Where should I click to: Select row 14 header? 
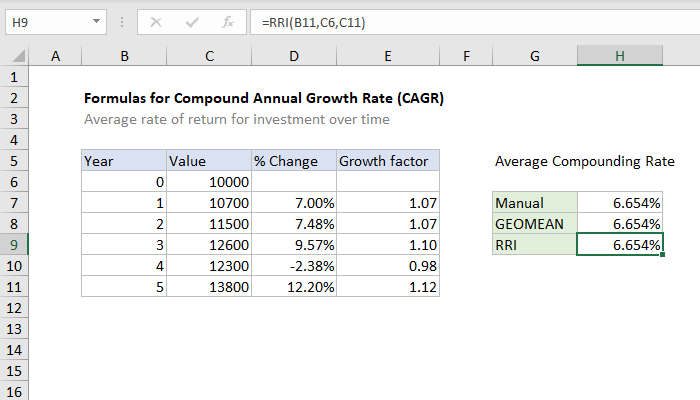(x=14, y=350)
